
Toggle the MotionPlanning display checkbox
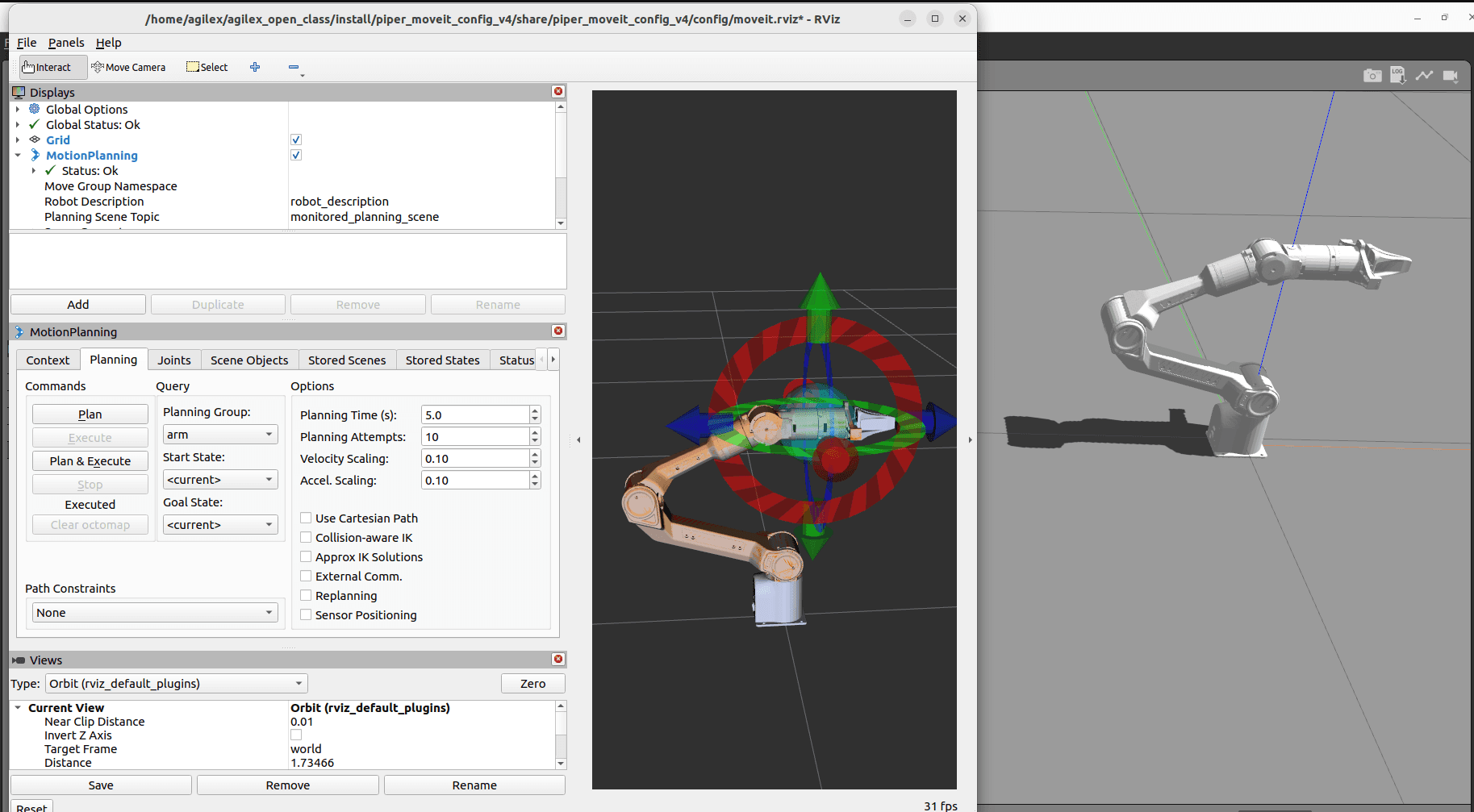(x=296, y=155)
